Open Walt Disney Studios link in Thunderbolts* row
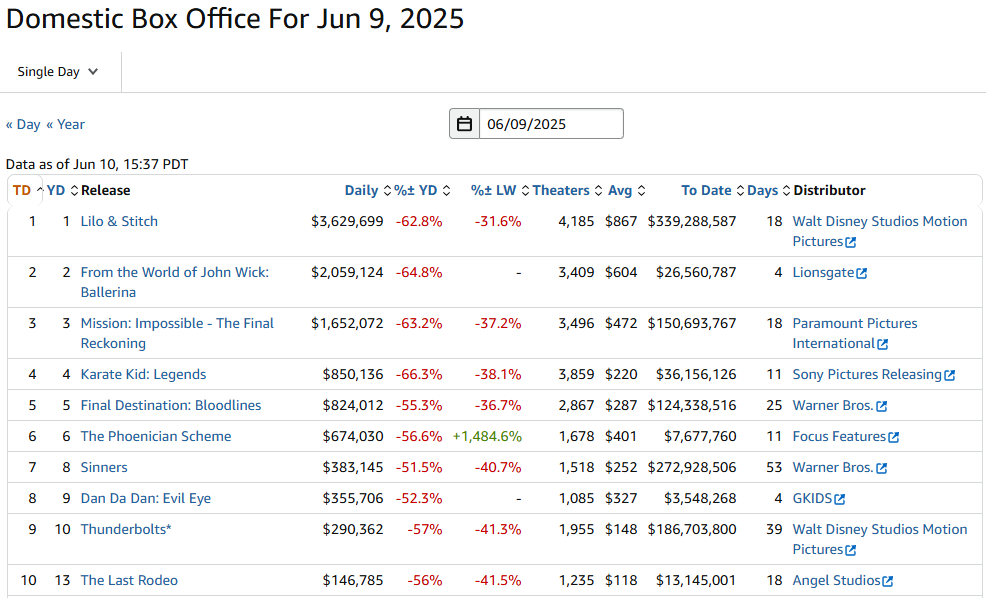Screen dimensions: 986x598 pyautogui.click(x=879, y=539)
